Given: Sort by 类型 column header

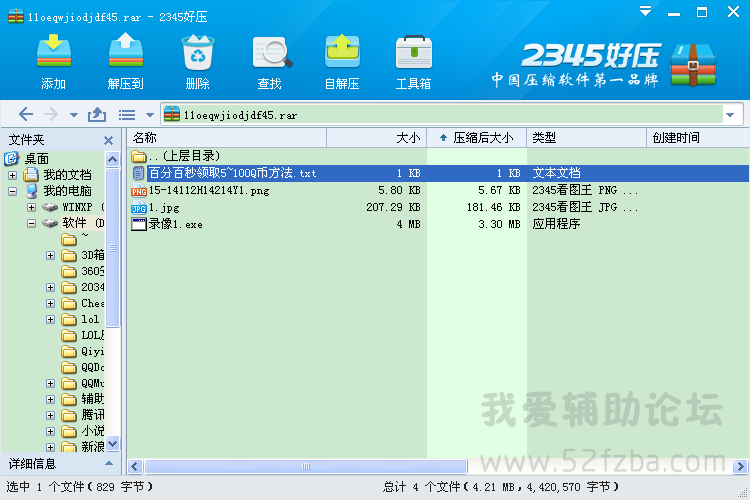Looking at the screenshot, I should coord(586,138).
